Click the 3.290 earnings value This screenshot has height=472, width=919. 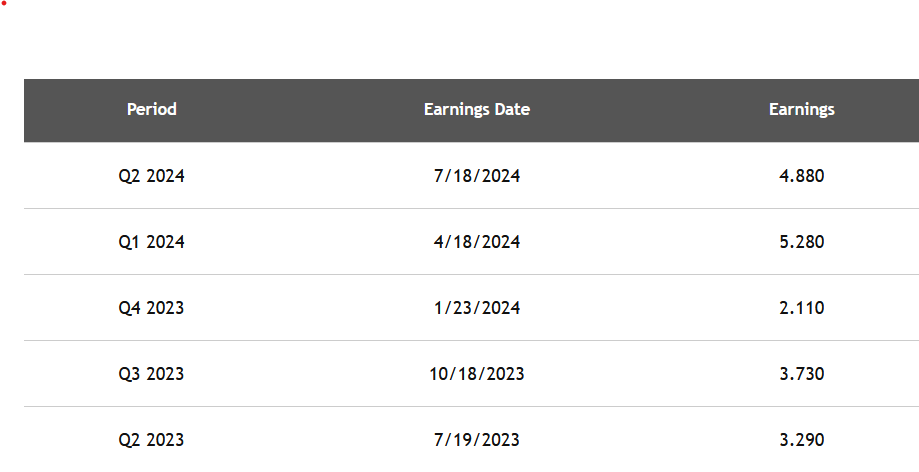(802, 440)
